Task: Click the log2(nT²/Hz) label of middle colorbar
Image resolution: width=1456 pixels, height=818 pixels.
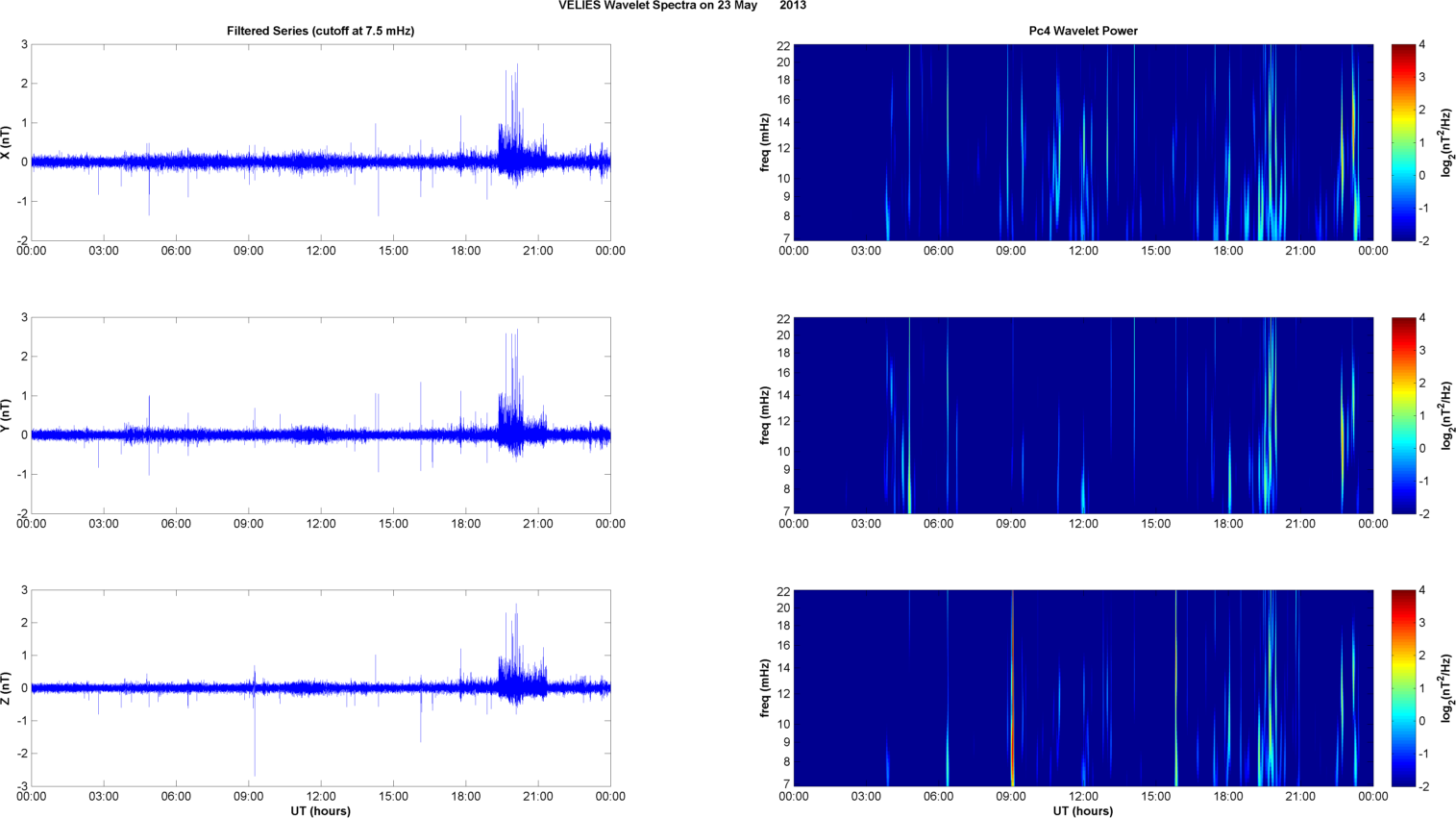Action: [1446, 415]
